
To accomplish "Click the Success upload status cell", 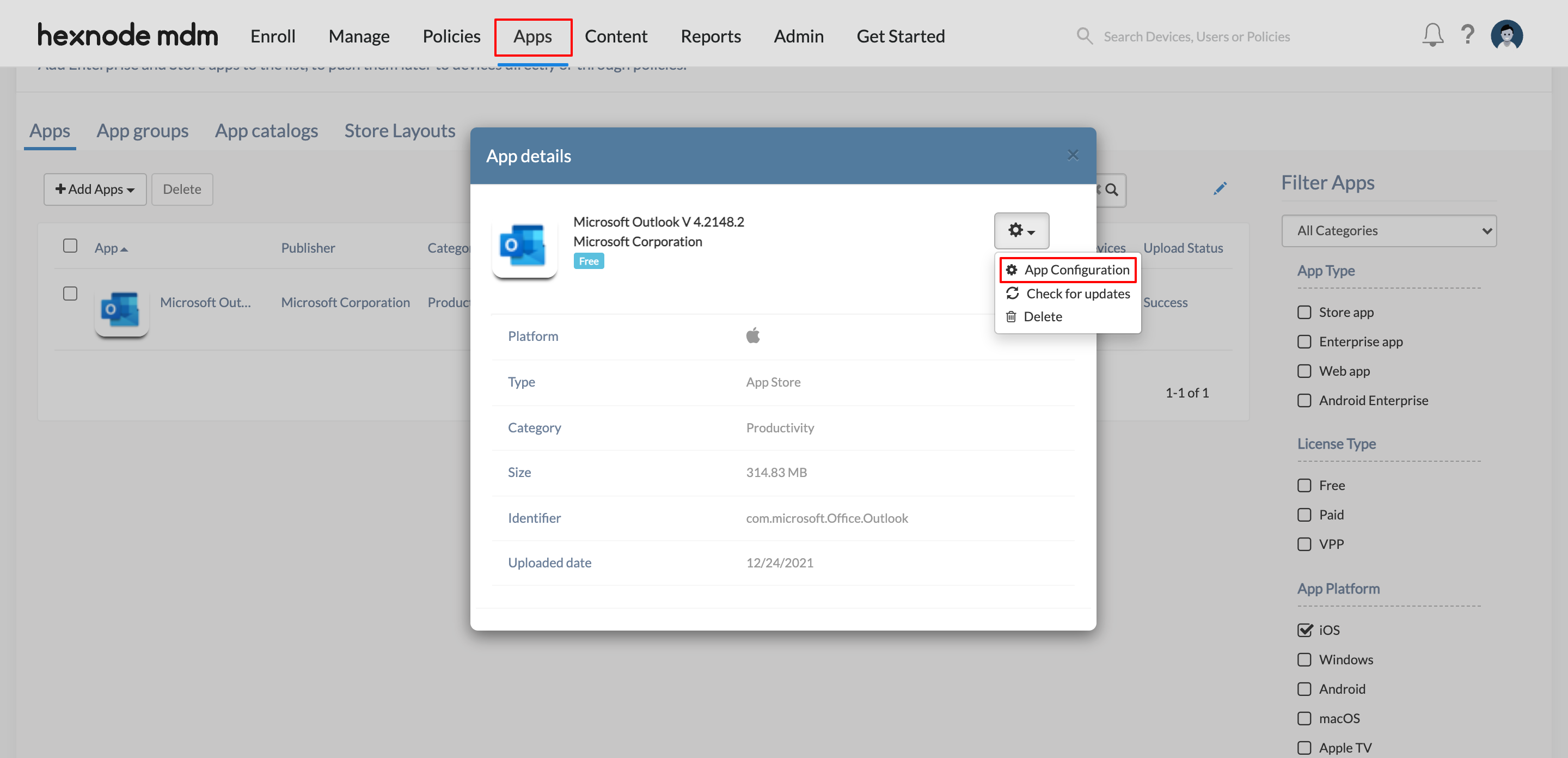I will click(1165, 302).
